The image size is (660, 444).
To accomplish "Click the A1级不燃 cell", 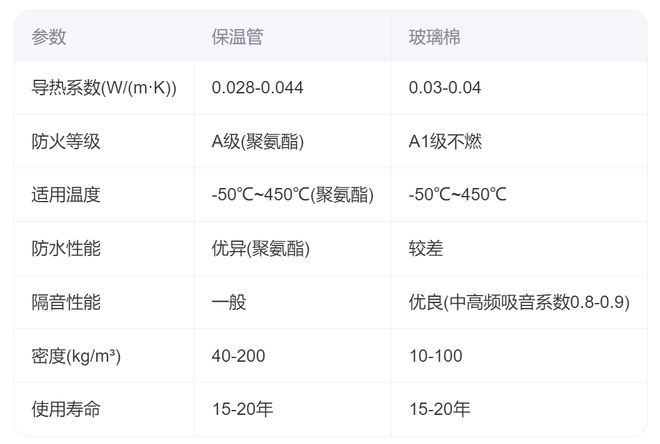I will (x=445, y=141).
